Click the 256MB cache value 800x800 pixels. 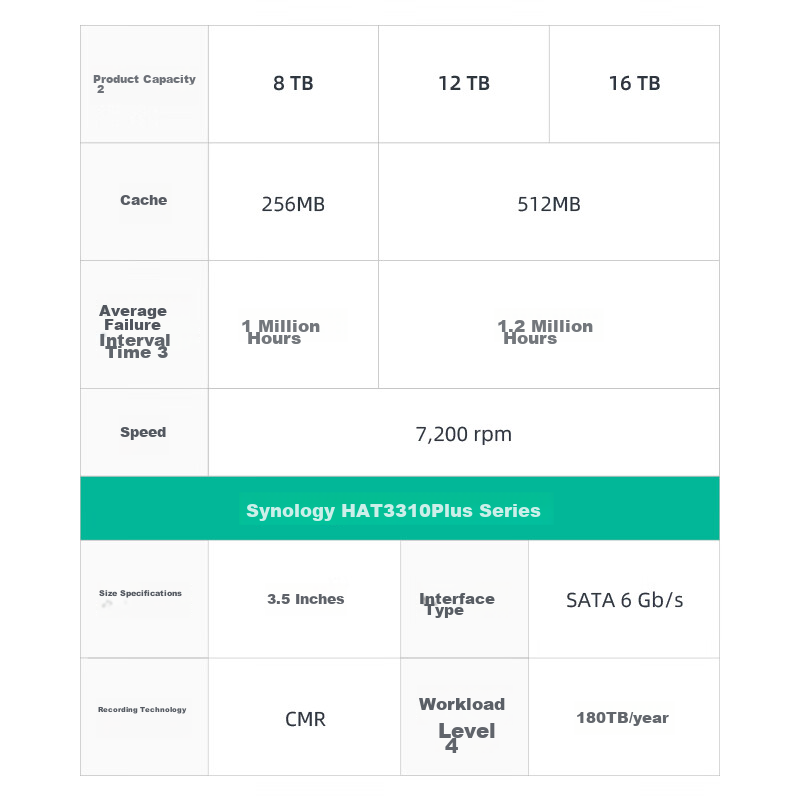(293, 204)
